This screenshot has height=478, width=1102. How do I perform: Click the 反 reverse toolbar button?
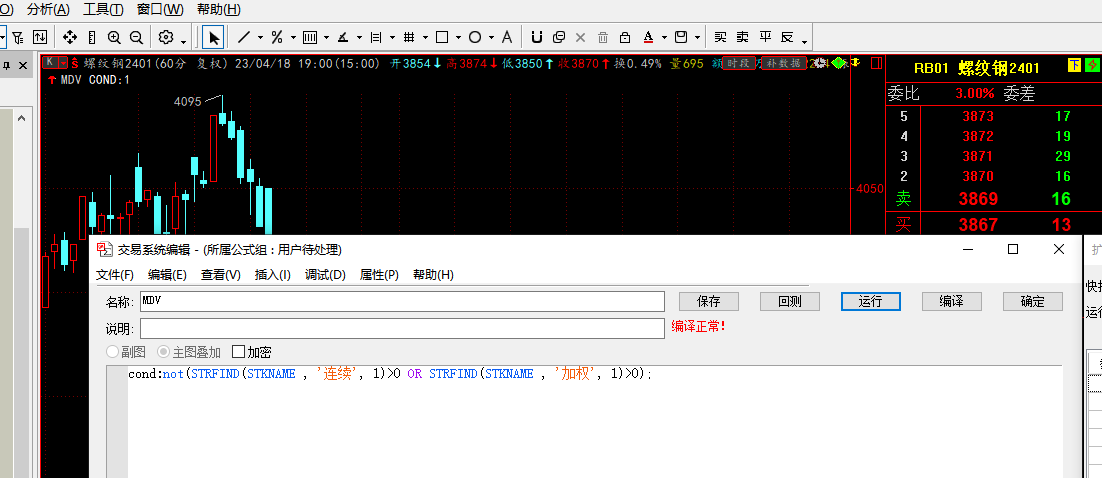click(787, 37)
